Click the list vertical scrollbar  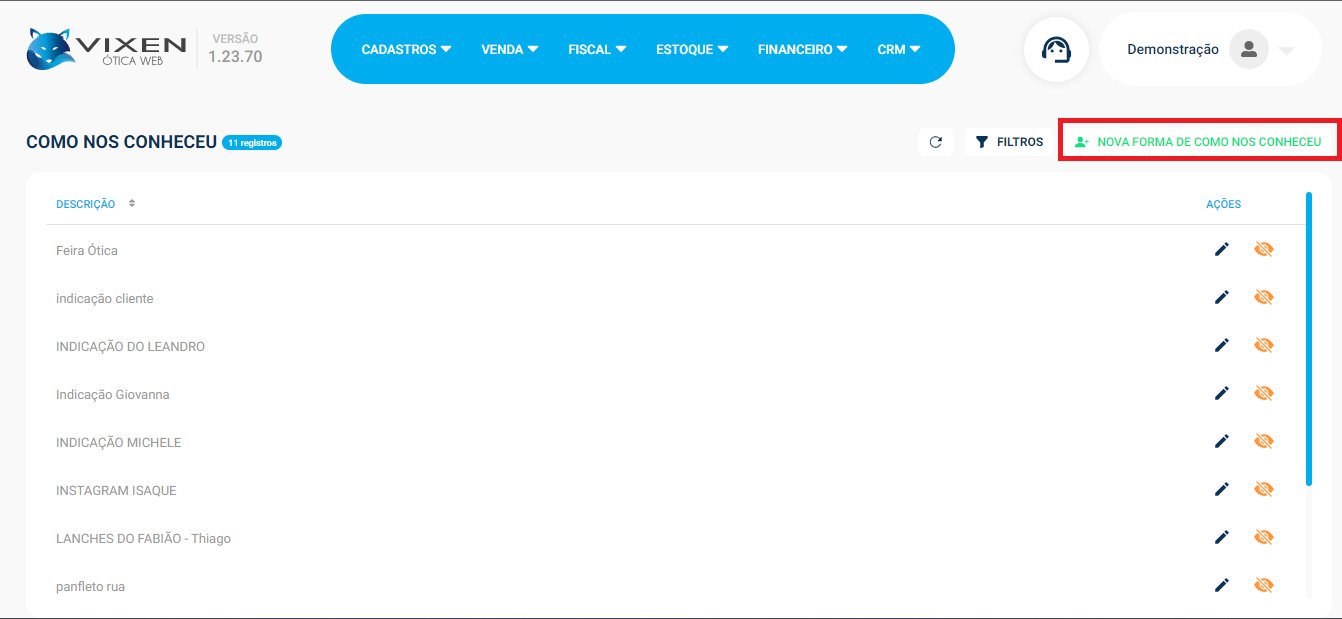[1308, 338]
